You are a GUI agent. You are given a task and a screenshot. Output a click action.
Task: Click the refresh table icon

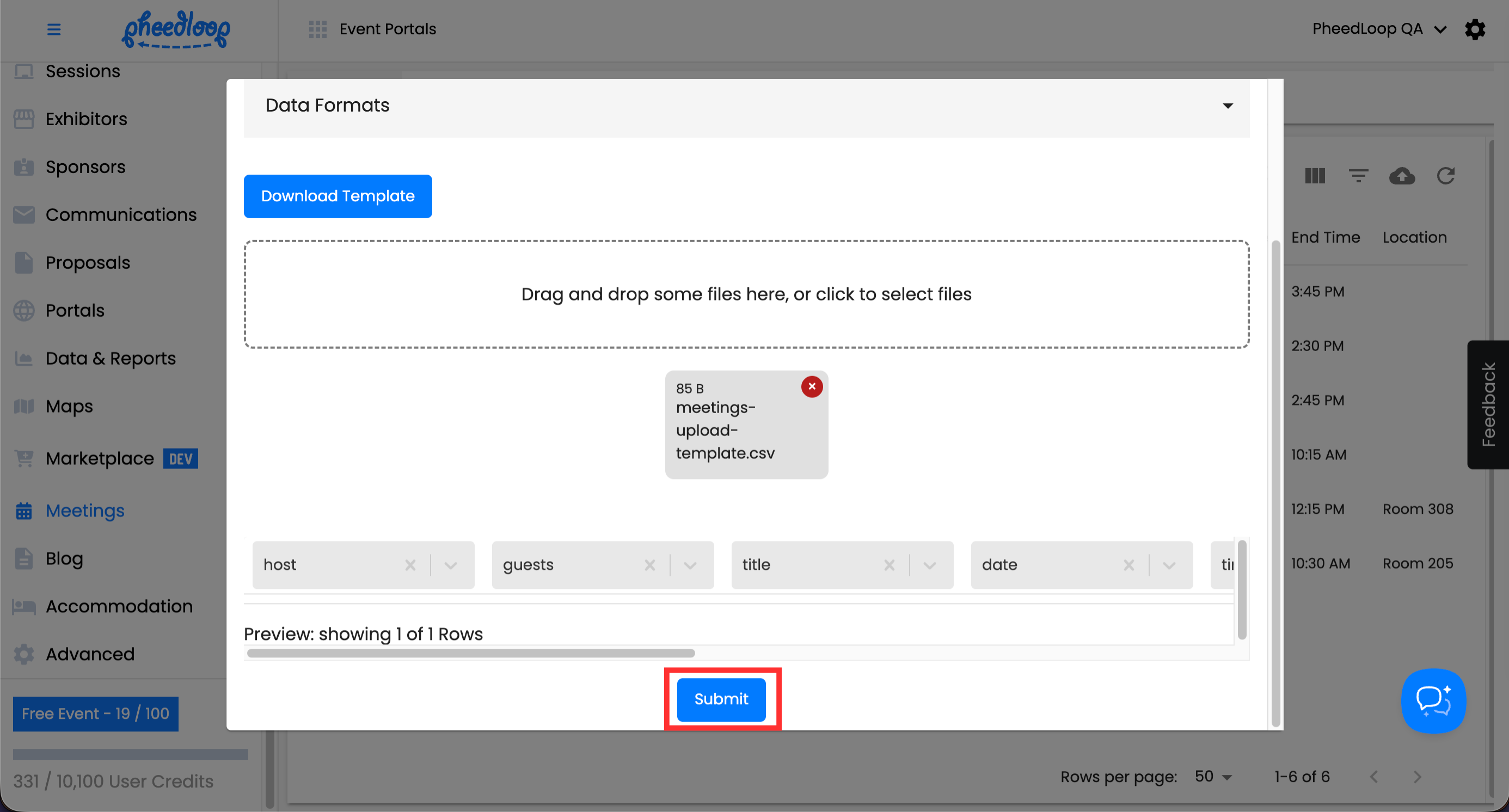coord(1445,176)
